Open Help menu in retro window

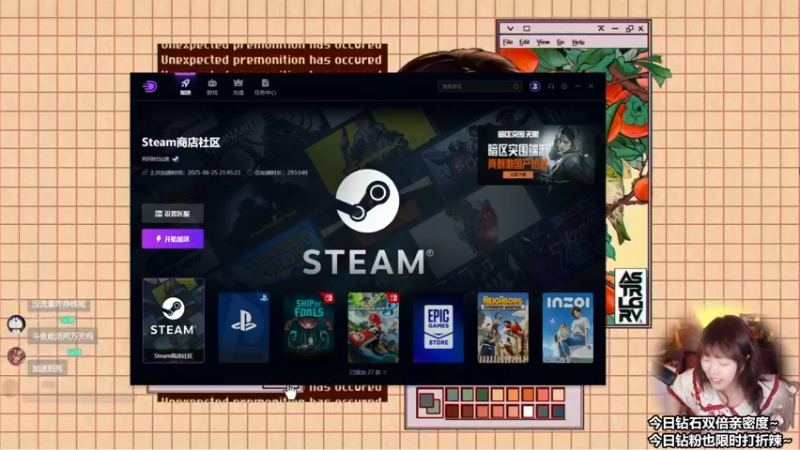pos(578,42)
